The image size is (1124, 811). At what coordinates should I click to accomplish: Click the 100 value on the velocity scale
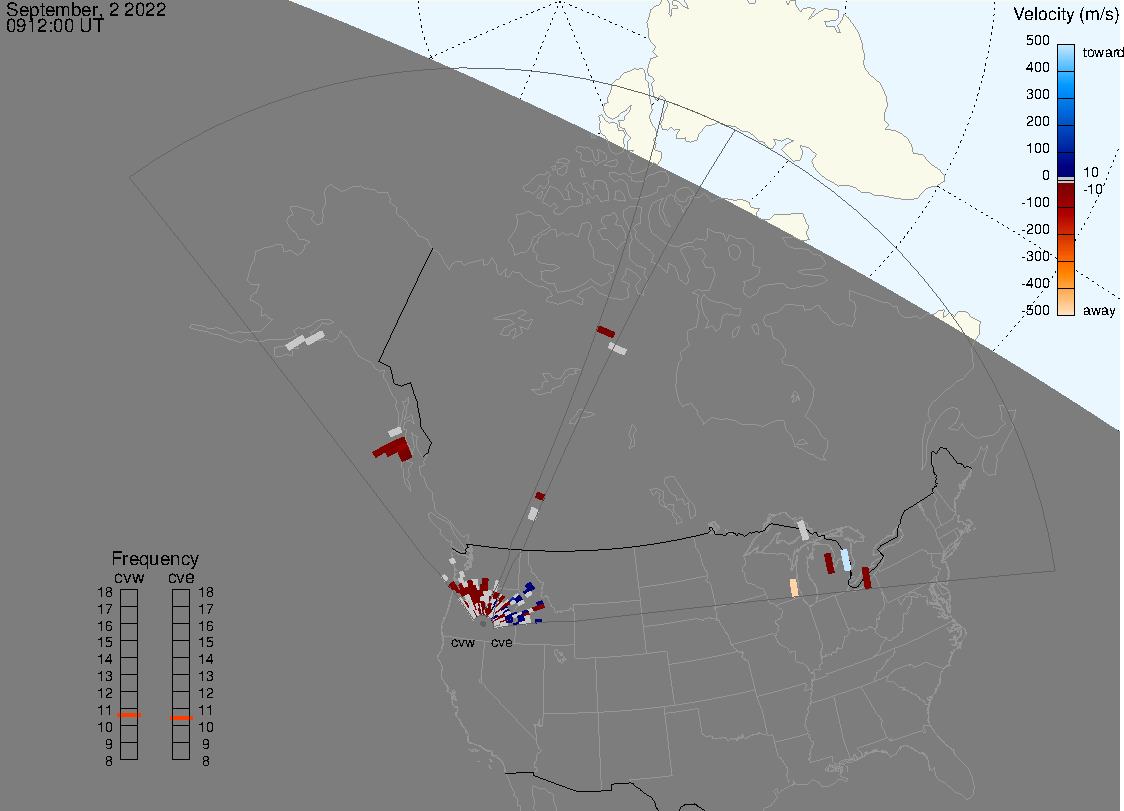pos(1037,148)
